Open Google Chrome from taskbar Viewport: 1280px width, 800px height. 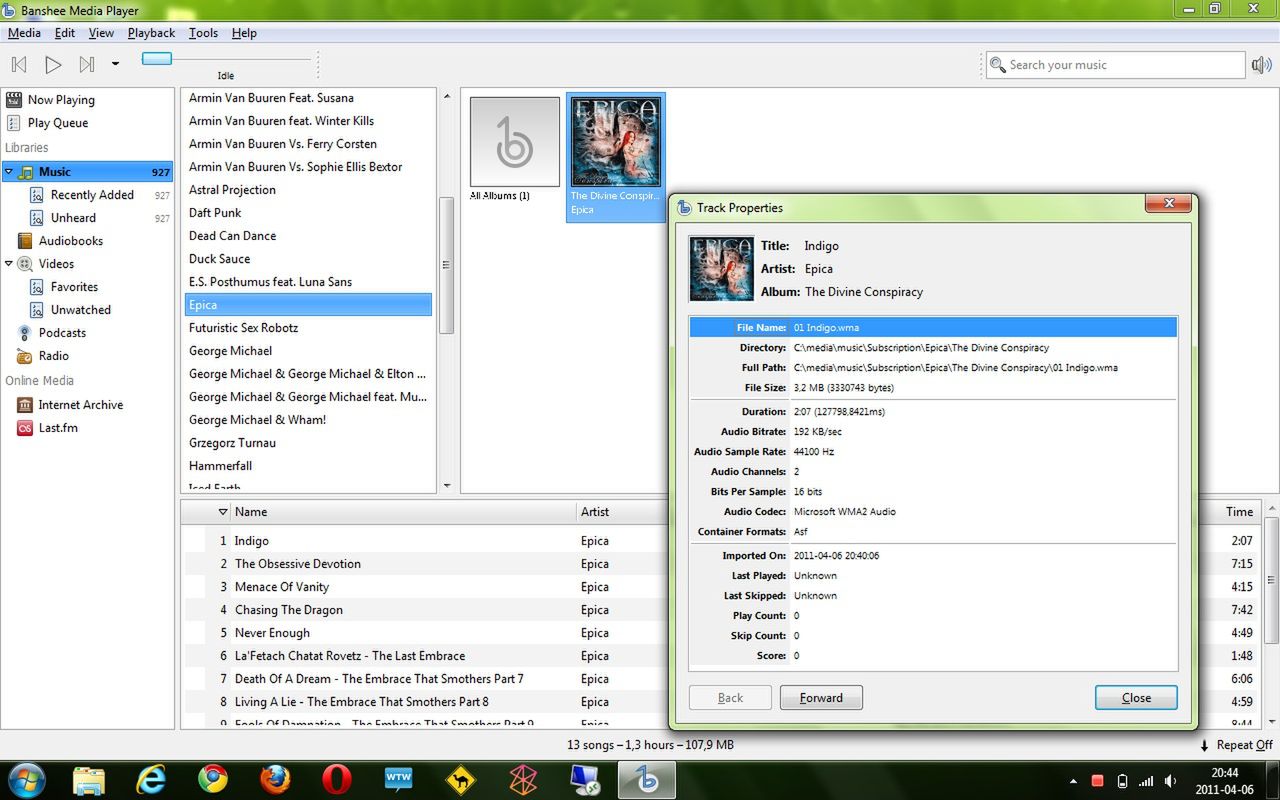(212, 780)
